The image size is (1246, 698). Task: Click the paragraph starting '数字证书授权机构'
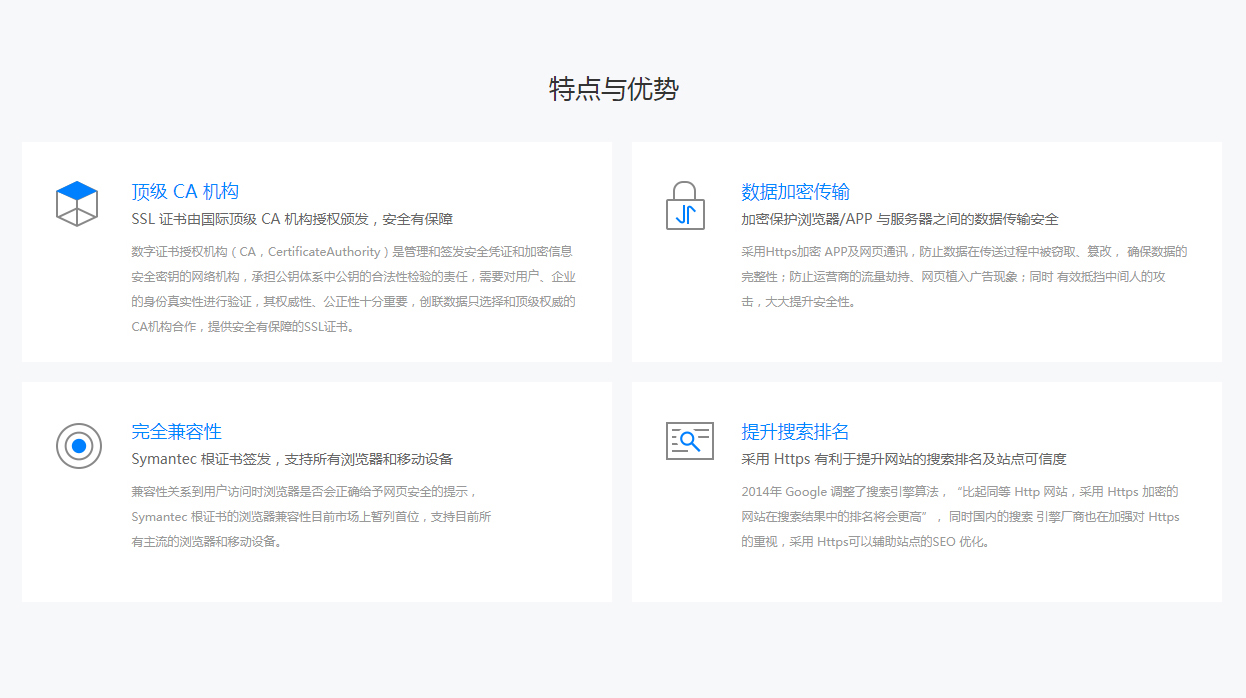353,289
